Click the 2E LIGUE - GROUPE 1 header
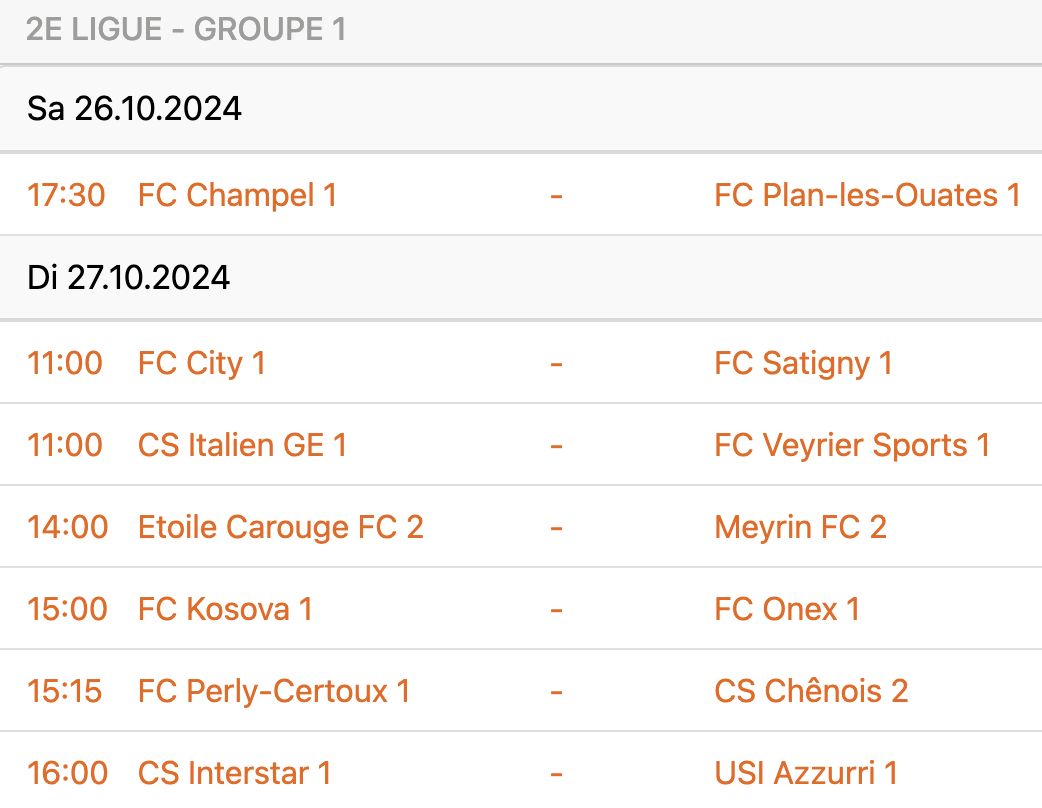The width and height of the screenshot is (1042, 808). tap(186, 30)
